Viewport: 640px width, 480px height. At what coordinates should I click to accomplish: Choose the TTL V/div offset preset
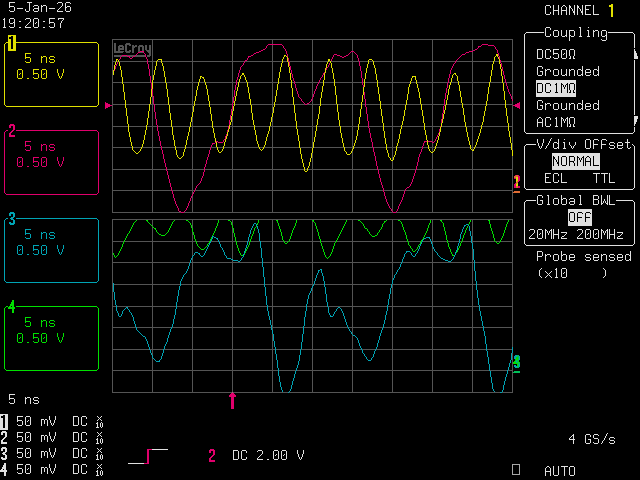[x=604, y=179]
